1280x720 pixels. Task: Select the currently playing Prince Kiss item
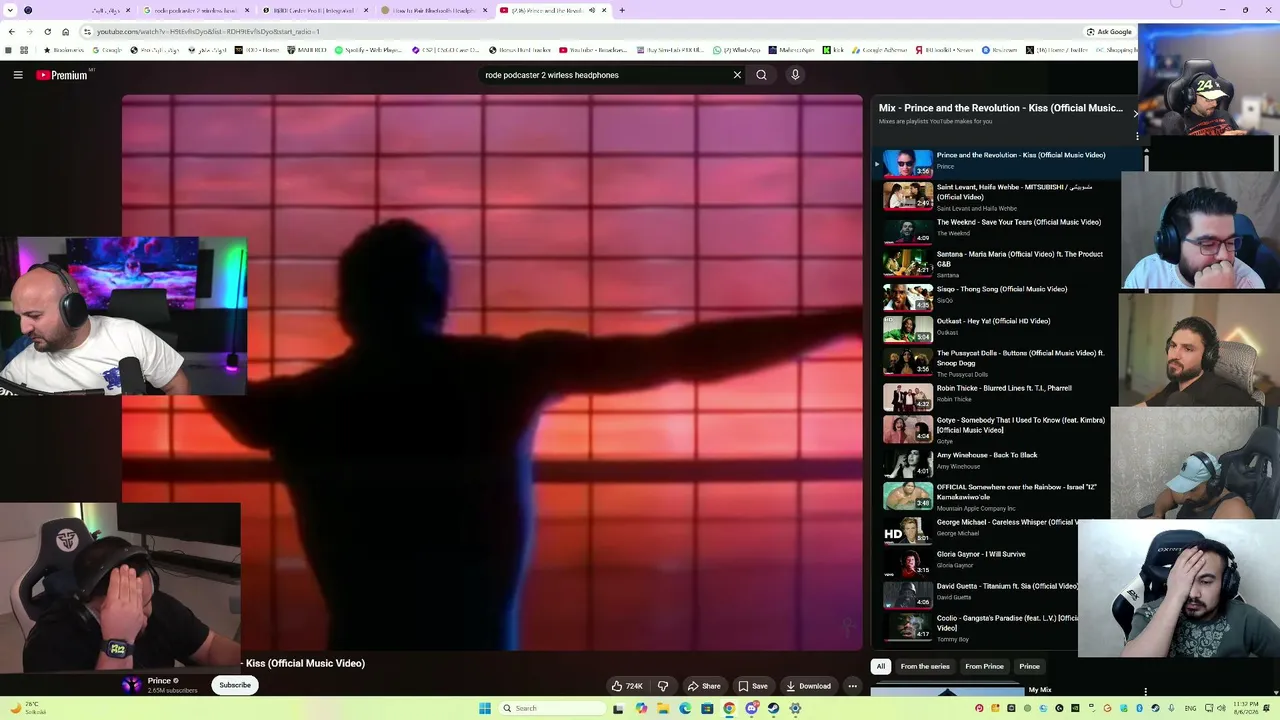(x=1007, y=163)
